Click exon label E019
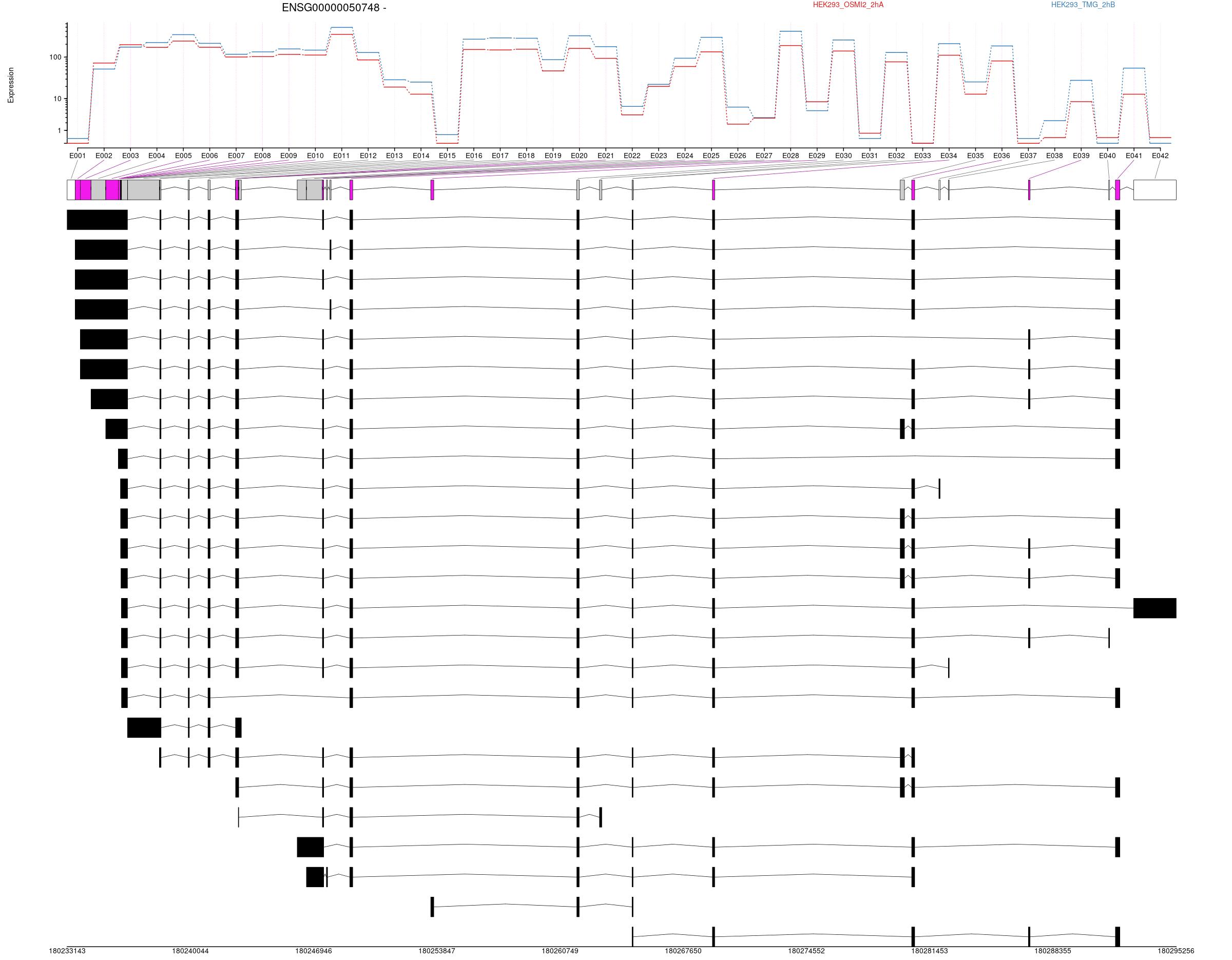 pos(553,156)
